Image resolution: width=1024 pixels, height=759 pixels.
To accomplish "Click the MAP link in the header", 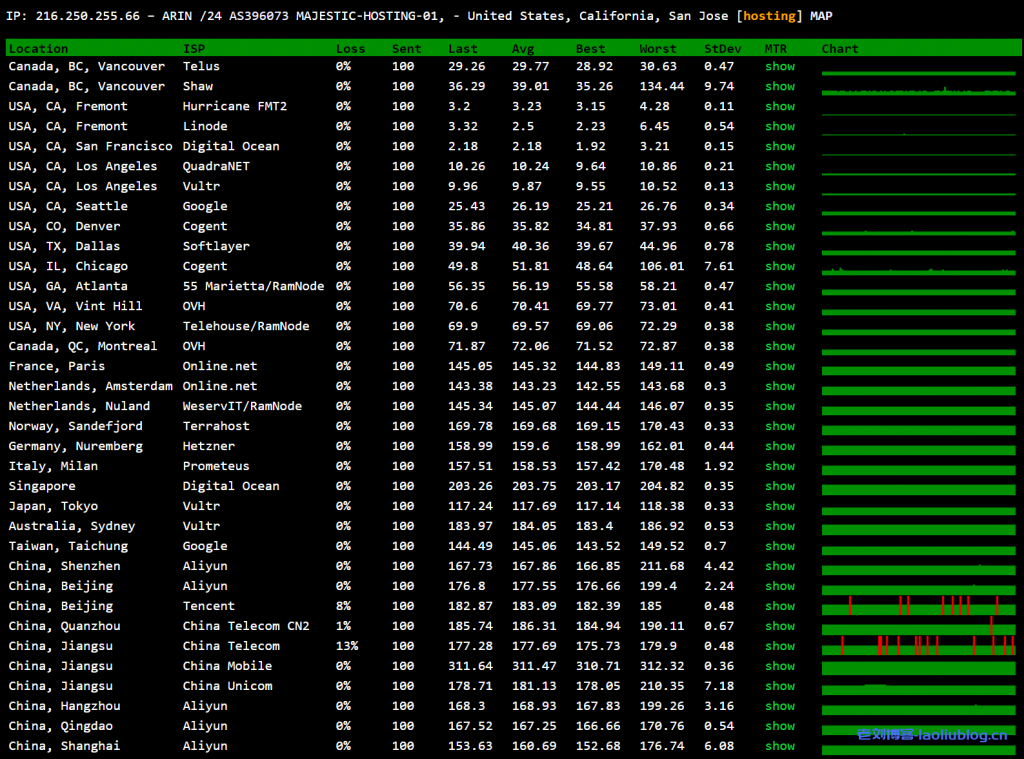I will point(820,16).
